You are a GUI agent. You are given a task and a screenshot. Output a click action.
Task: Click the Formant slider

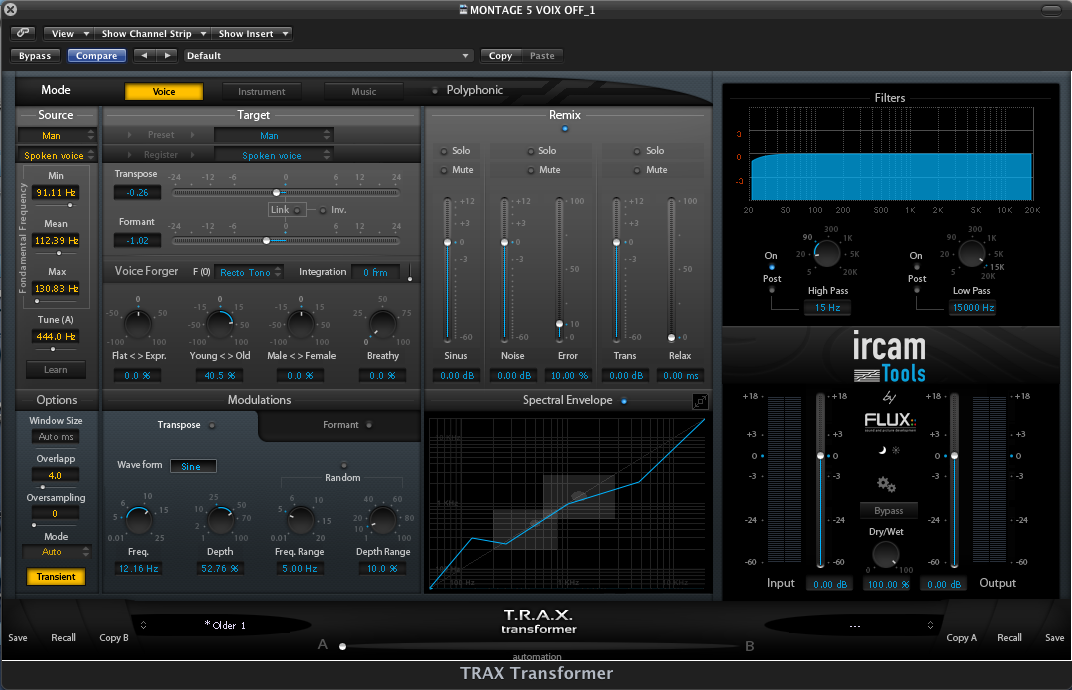286,241
